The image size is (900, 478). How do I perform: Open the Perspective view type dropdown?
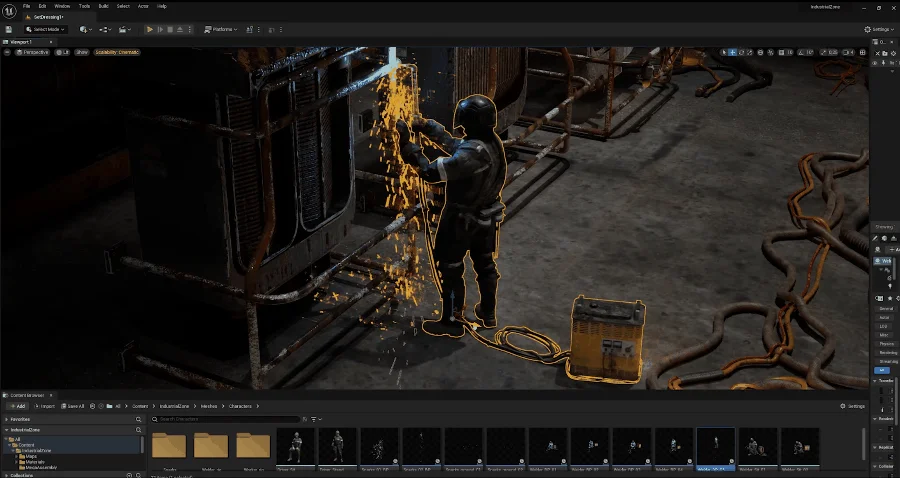33,52
